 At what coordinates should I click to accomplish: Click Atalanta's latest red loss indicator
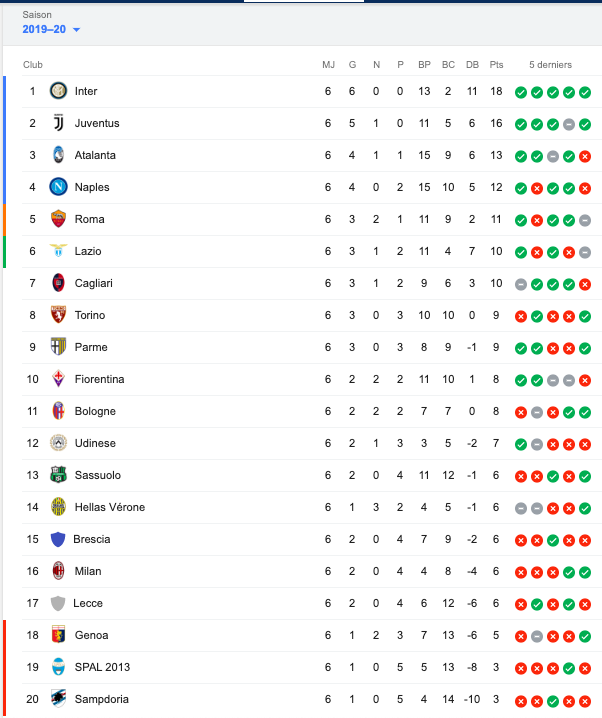[585, 157]
